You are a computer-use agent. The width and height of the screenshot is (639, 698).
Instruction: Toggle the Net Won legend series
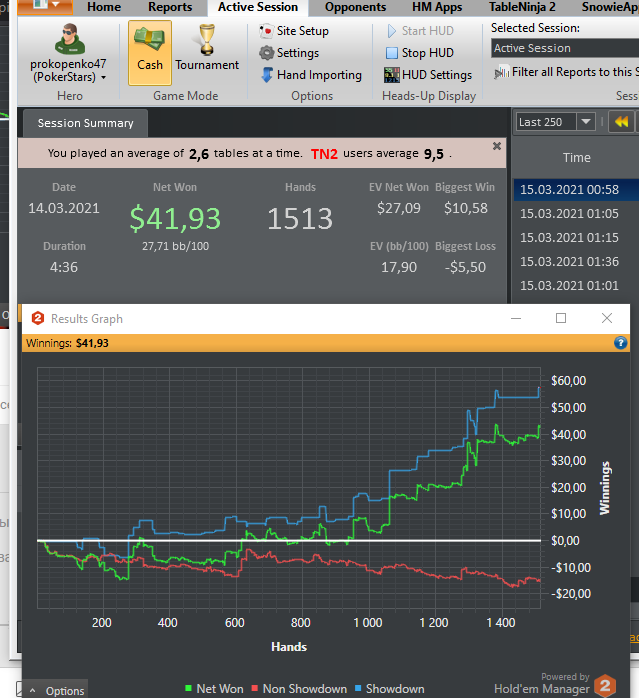click(214, 689)
